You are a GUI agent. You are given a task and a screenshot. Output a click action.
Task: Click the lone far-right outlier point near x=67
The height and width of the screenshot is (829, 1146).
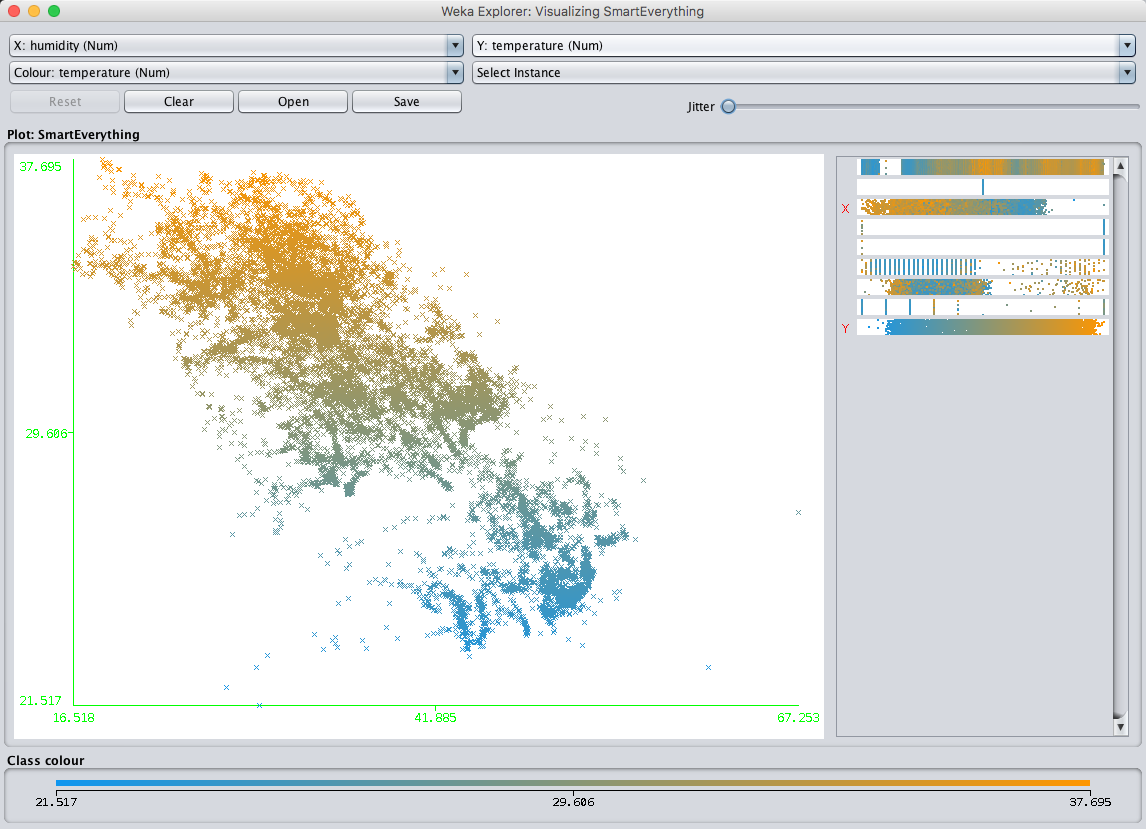(798, 512)
